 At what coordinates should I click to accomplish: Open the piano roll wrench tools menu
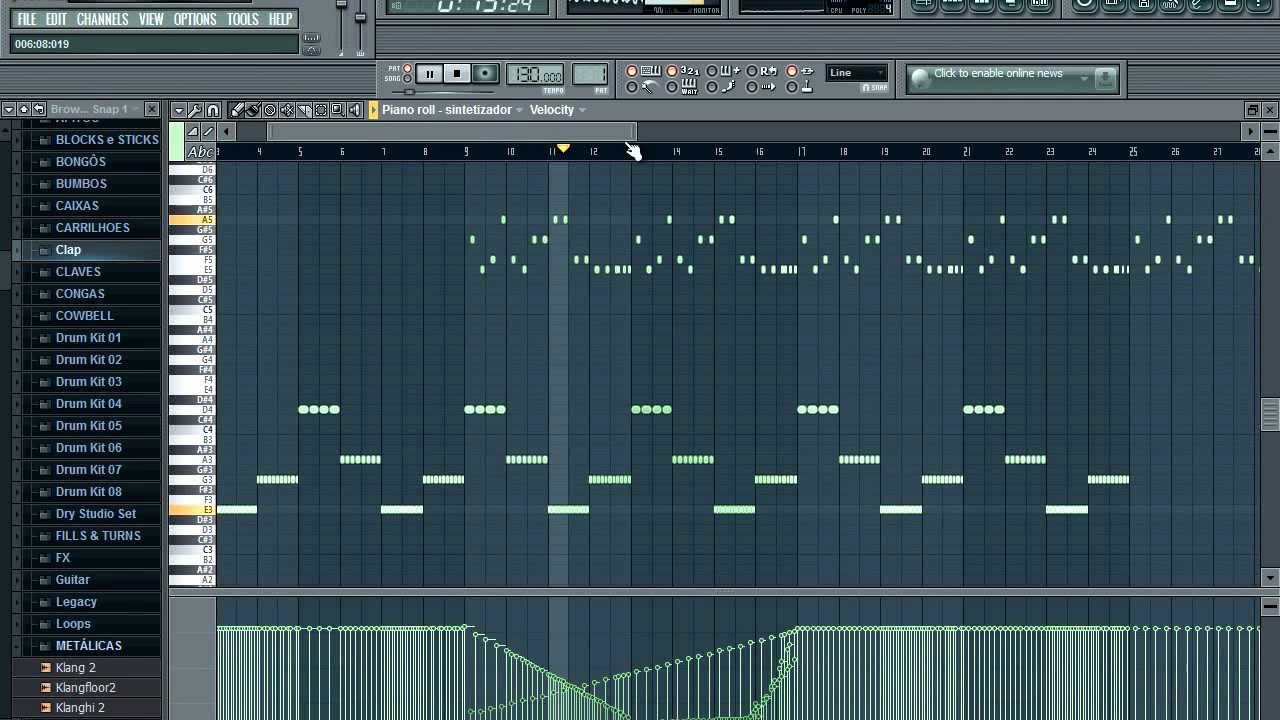point(195,110)
